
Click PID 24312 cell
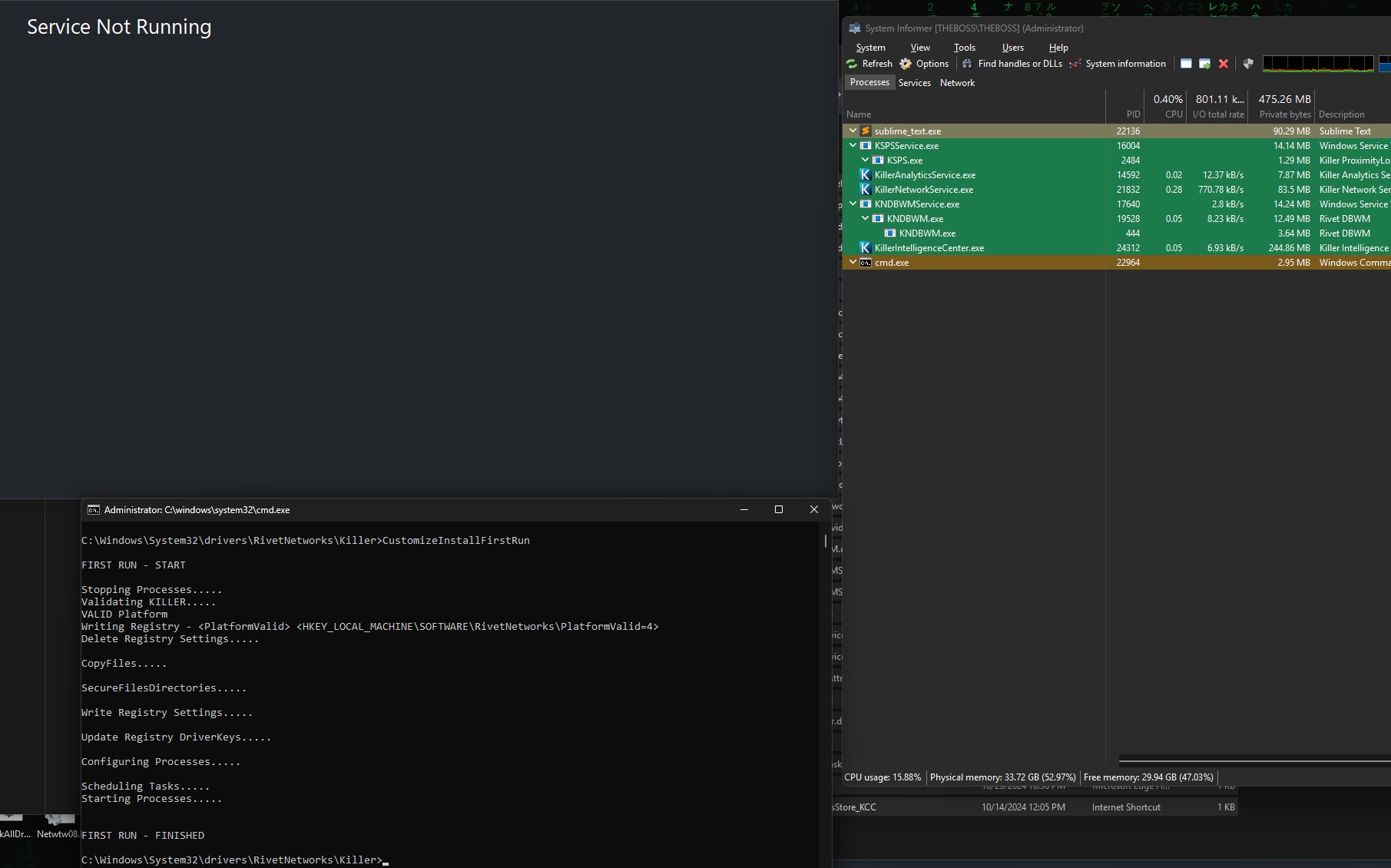click(1128, 248)
